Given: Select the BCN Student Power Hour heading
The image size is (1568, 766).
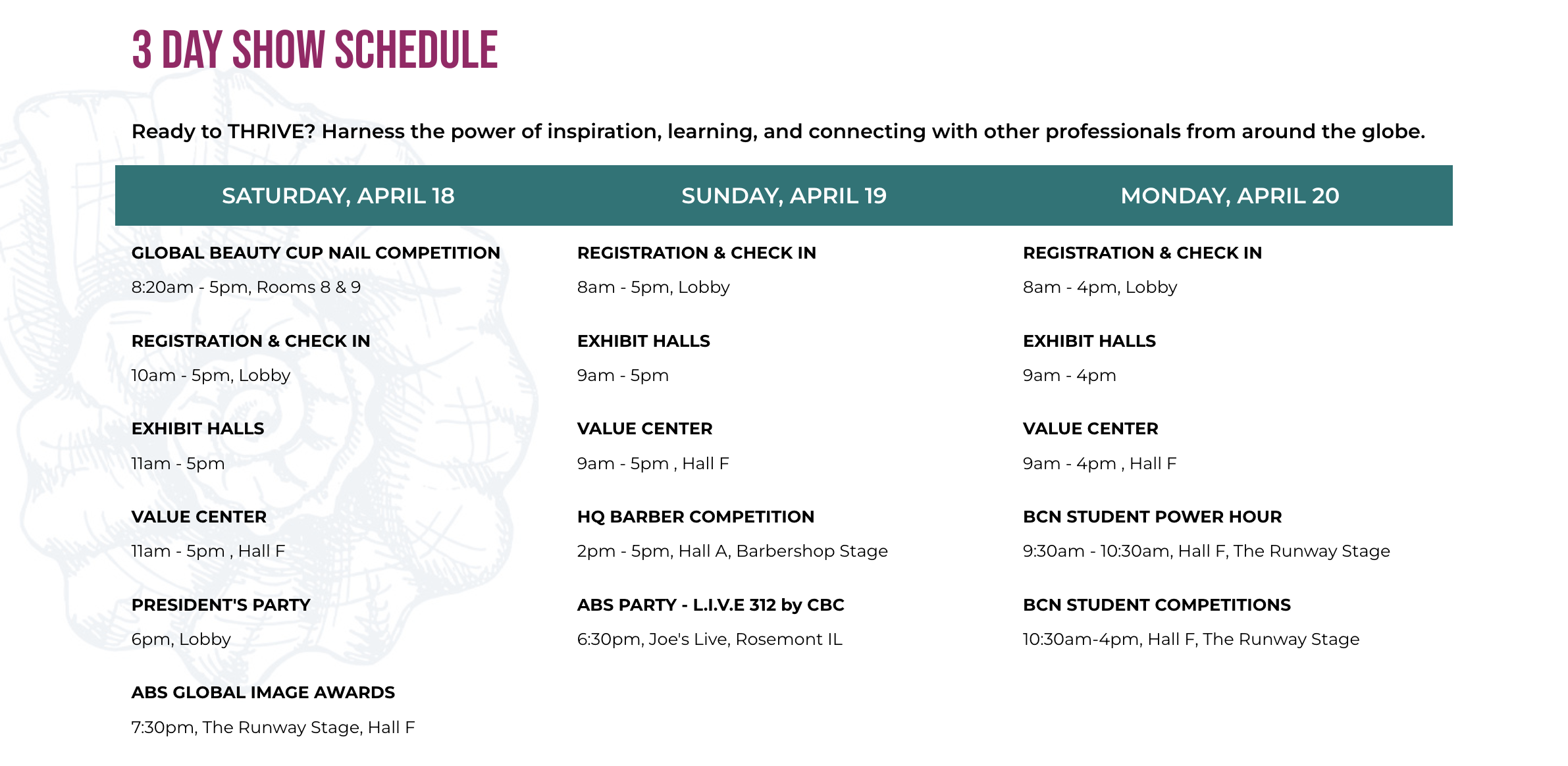Looking at the screenshot, I should (1152, 517).
